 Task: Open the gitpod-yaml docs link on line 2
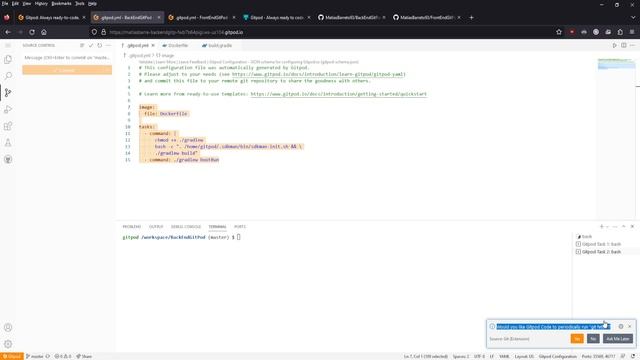tap(318, 74)
